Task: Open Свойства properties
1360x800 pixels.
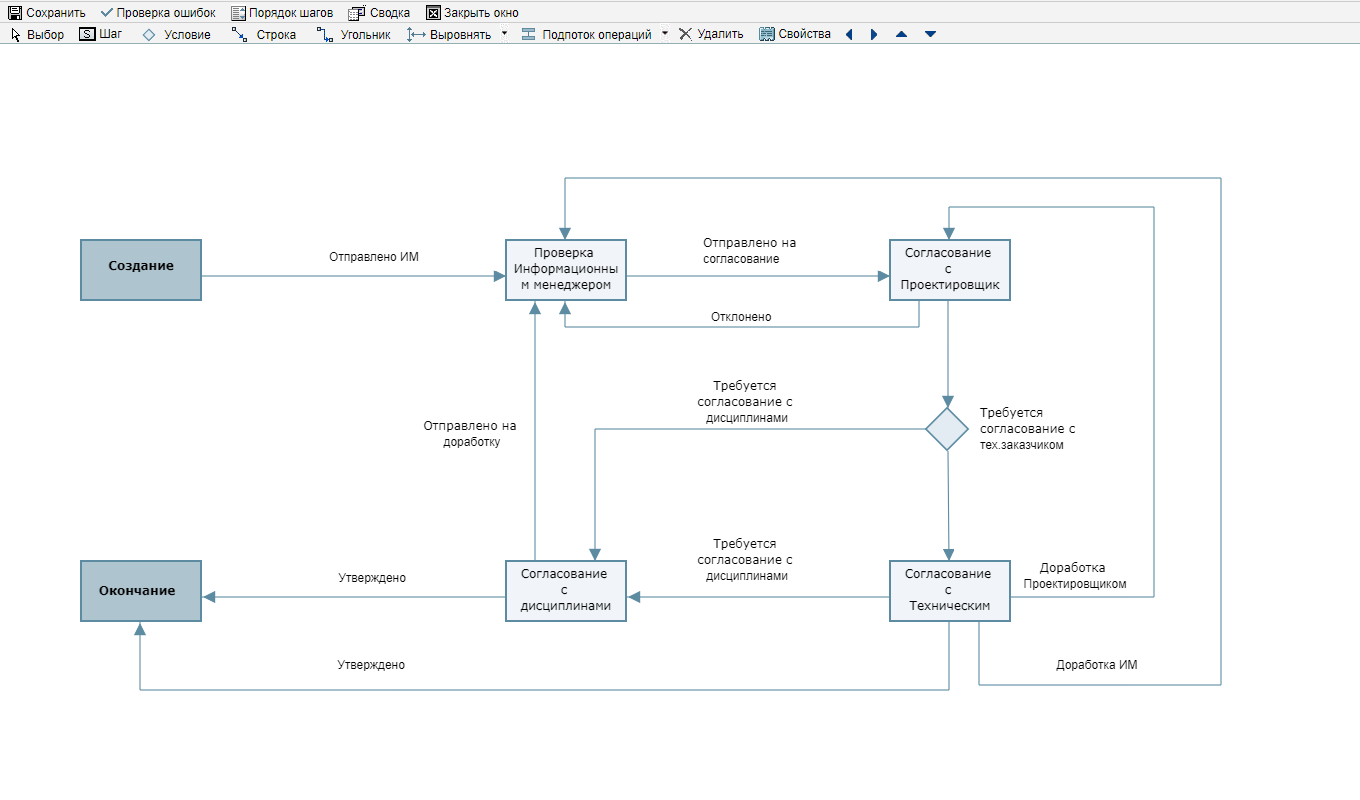Action: 795,34
